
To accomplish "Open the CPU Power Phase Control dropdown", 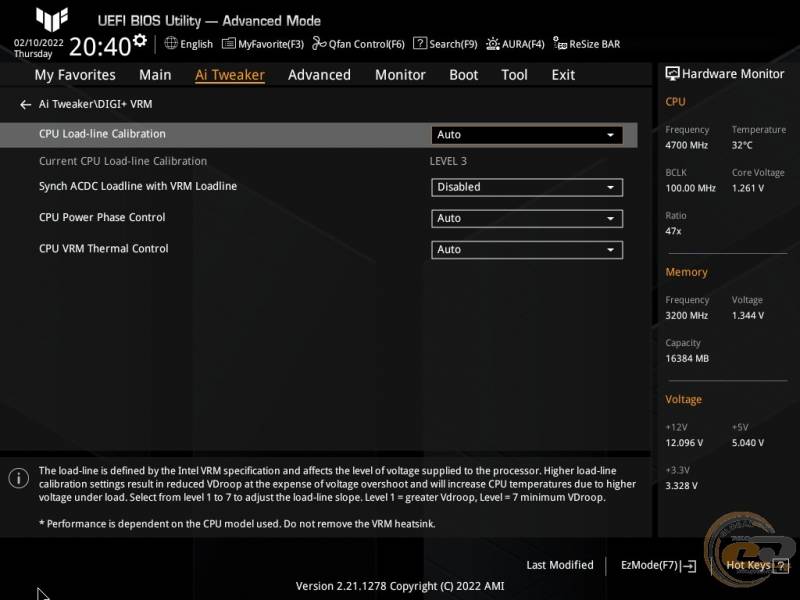I will tap(527, 218).
